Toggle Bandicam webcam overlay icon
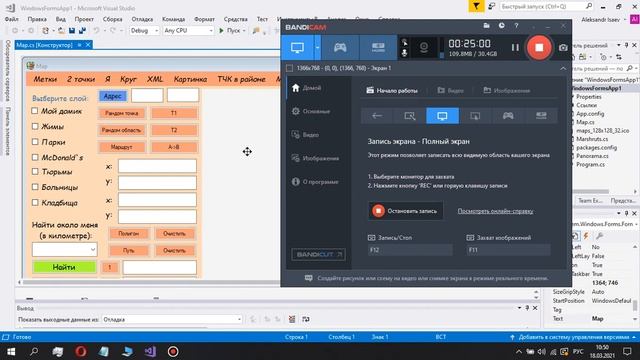Screen dimensions: 640x360 point(424,48)
